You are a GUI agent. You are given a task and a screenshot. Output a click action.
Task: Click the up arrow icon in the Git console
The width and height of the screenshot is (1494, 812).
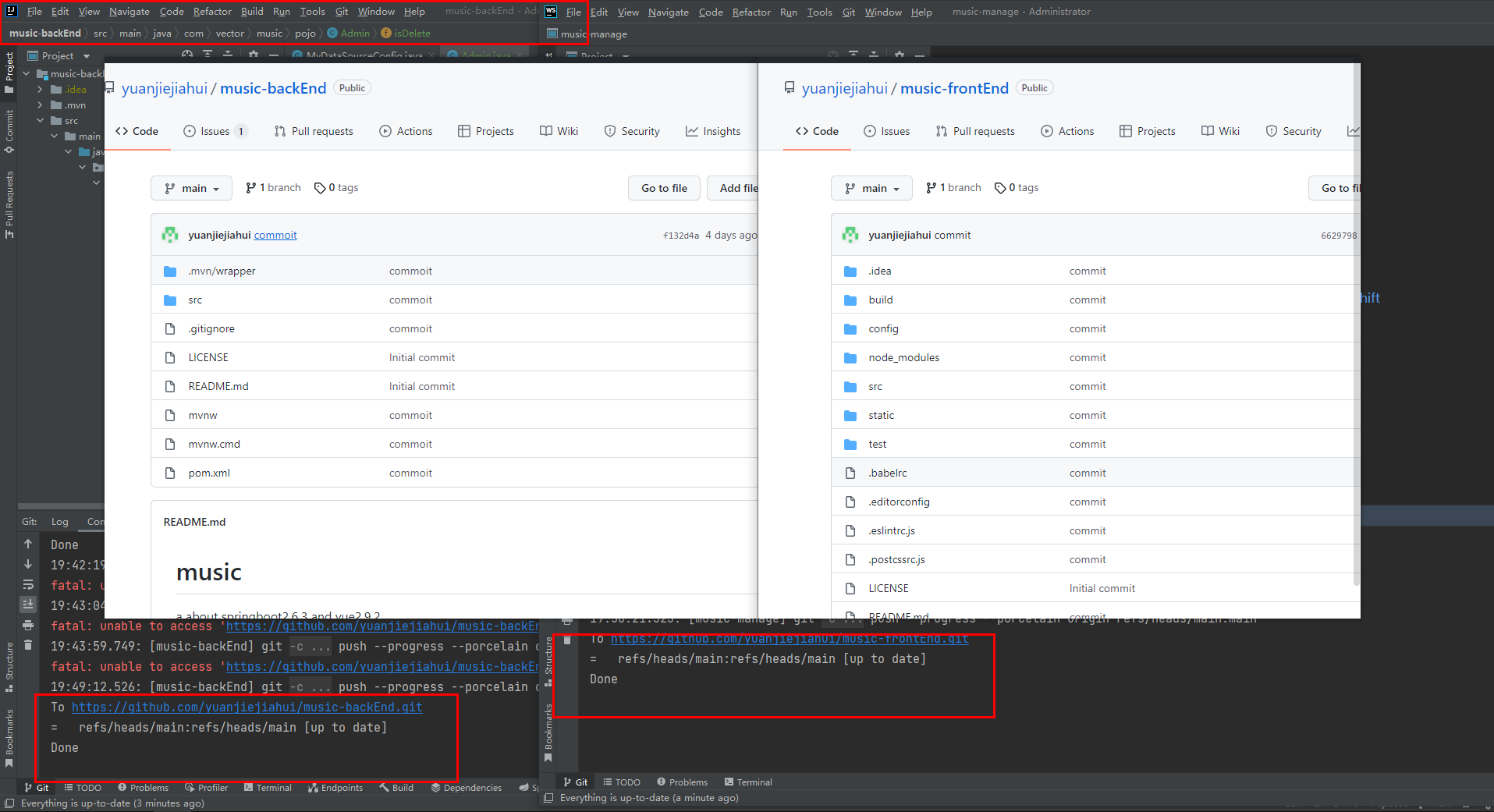click(28, 544)
